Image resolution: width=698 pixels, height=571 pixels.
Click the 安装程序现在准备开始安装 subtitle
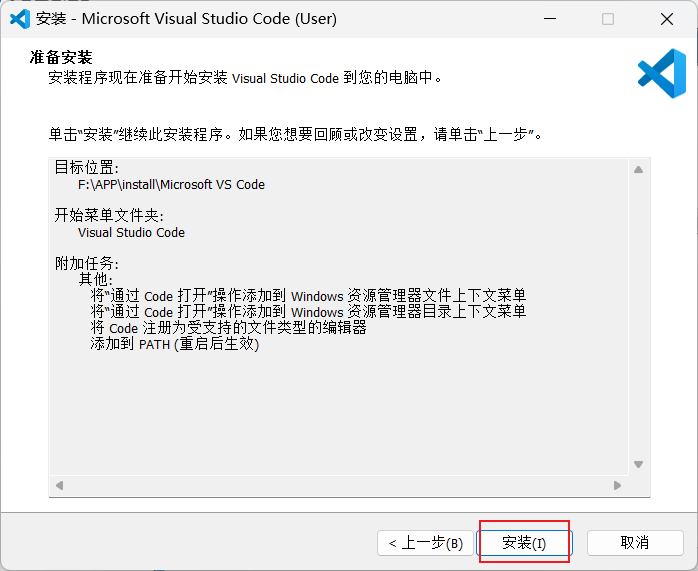tap(245, 78)
